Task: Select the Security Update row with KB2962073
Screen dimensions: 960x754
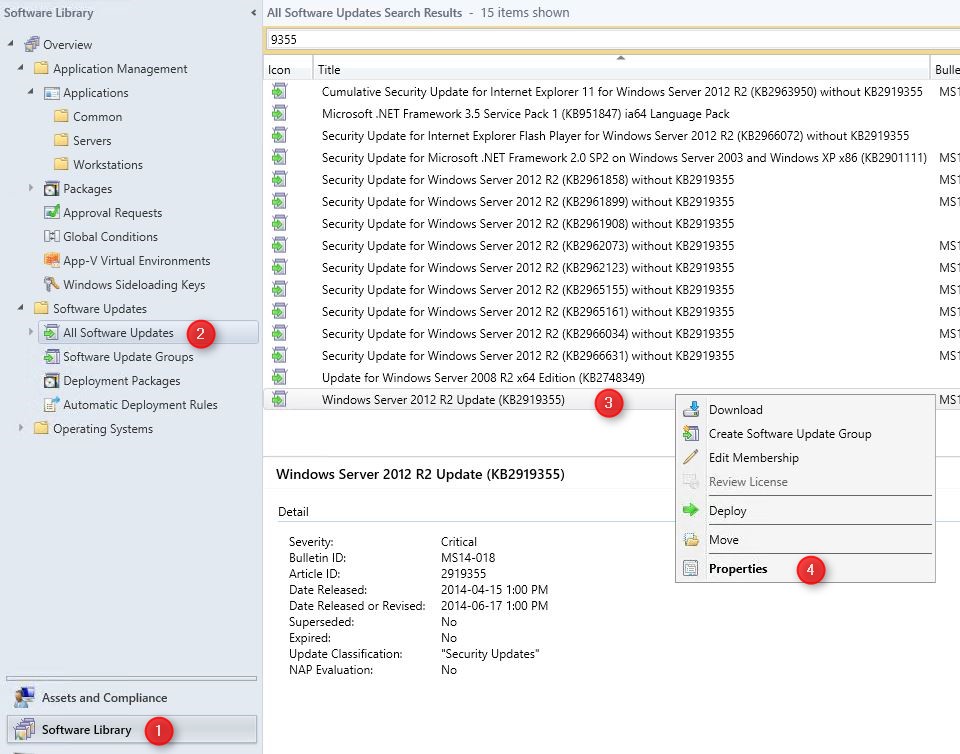Action: pyautogui.click(x=612, y=246)
